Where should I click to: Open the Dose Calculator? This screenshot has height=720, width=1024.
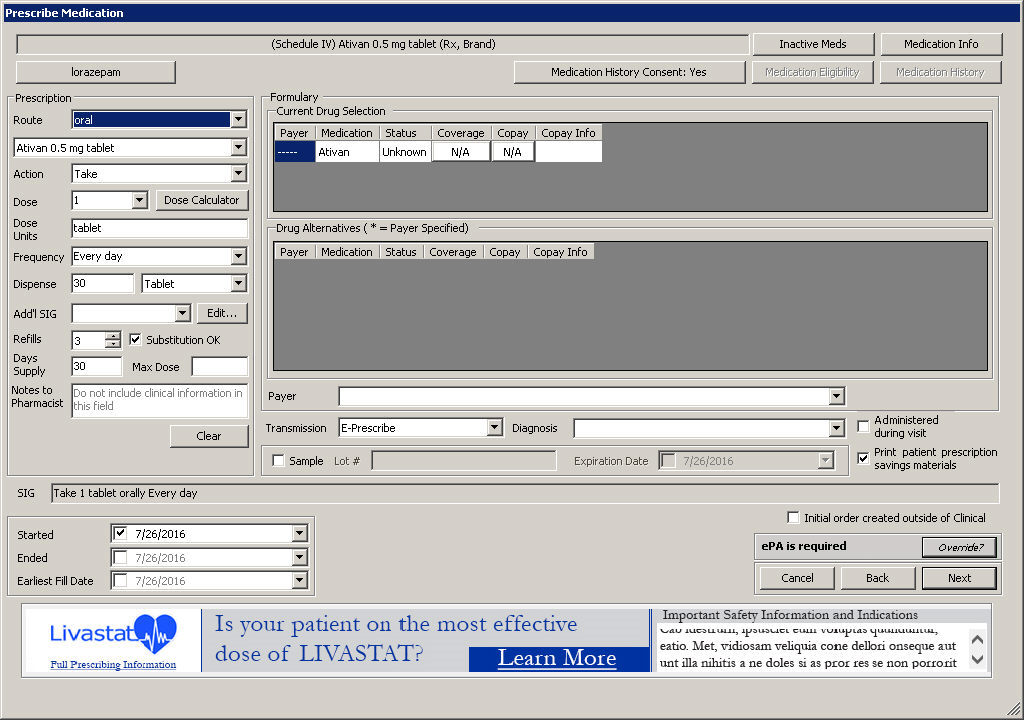point(202,200)
